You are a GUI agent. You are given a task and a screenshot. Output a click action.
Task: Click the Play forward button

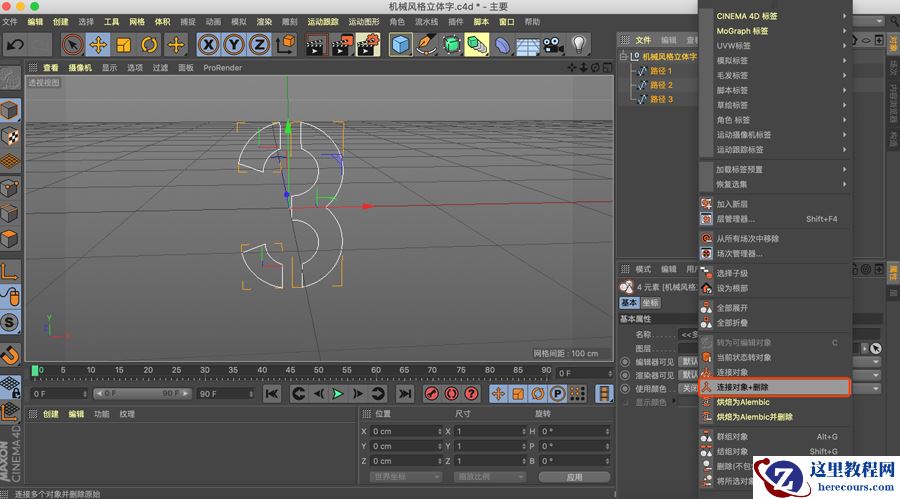338,393
